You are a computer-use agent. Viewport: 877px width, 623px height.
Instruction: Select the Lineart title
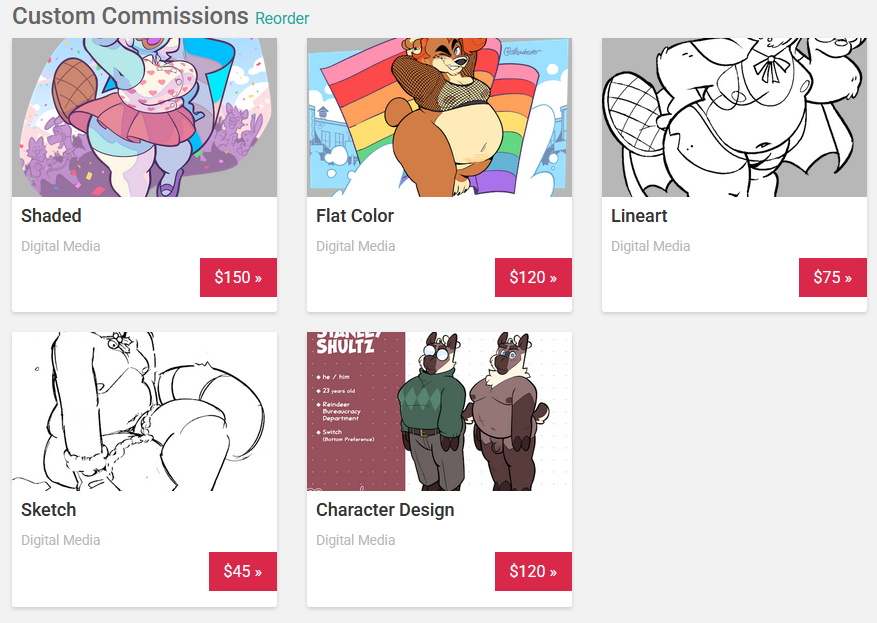click(639, 216)
